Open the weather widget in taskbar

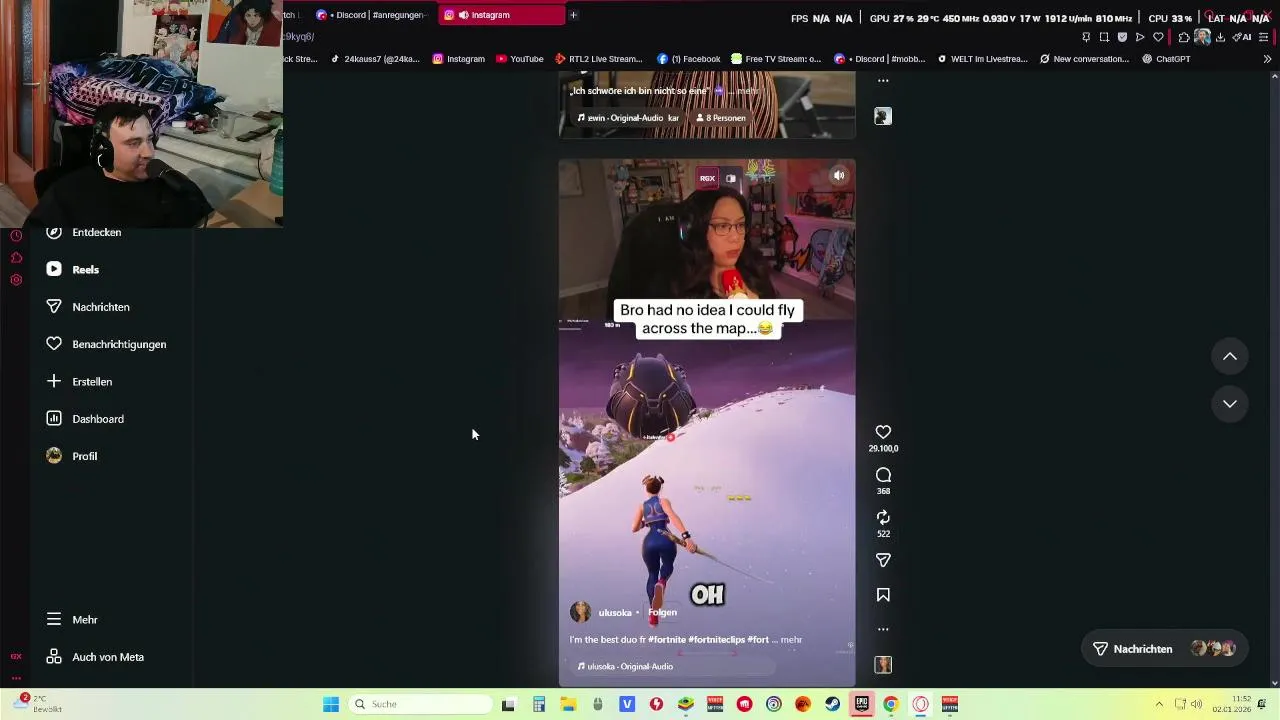pos(38,704)
